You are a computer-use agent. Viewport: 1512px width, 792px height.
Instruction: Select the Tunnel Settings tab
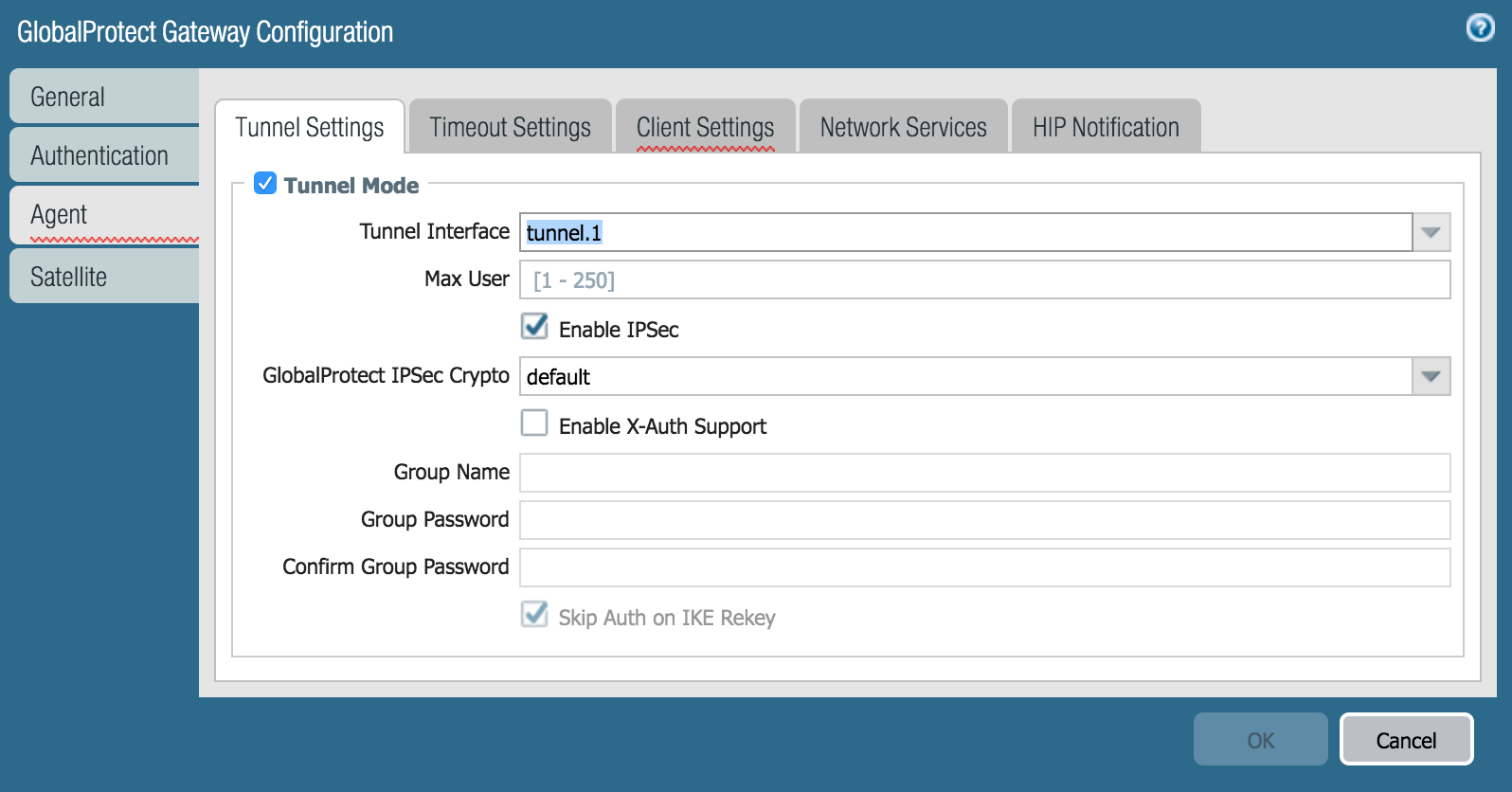click(x=310, y=127)
